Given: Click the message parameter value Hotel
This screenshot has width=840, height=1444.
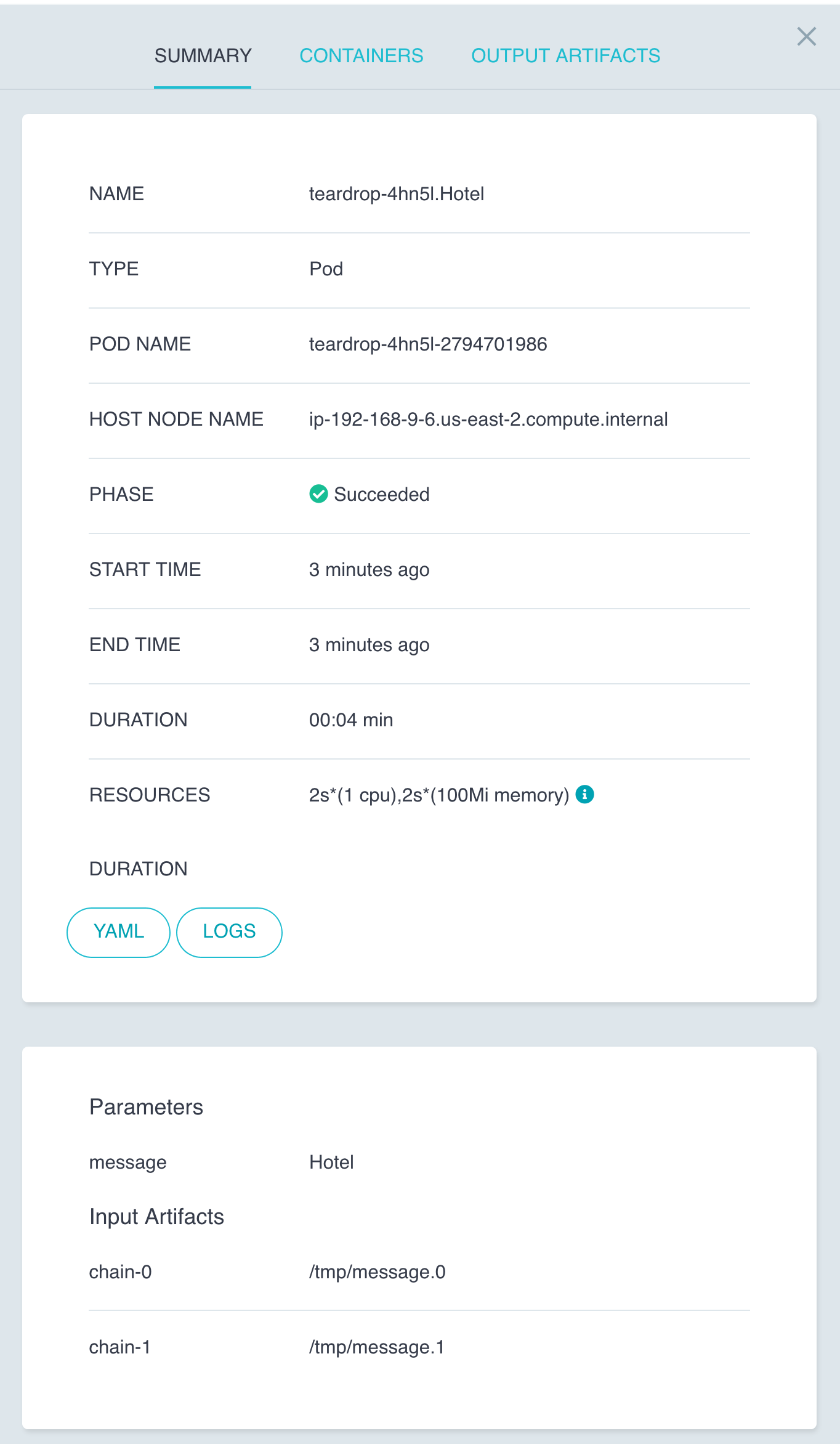Looking at the screenshot, I should coord(331,1162).
